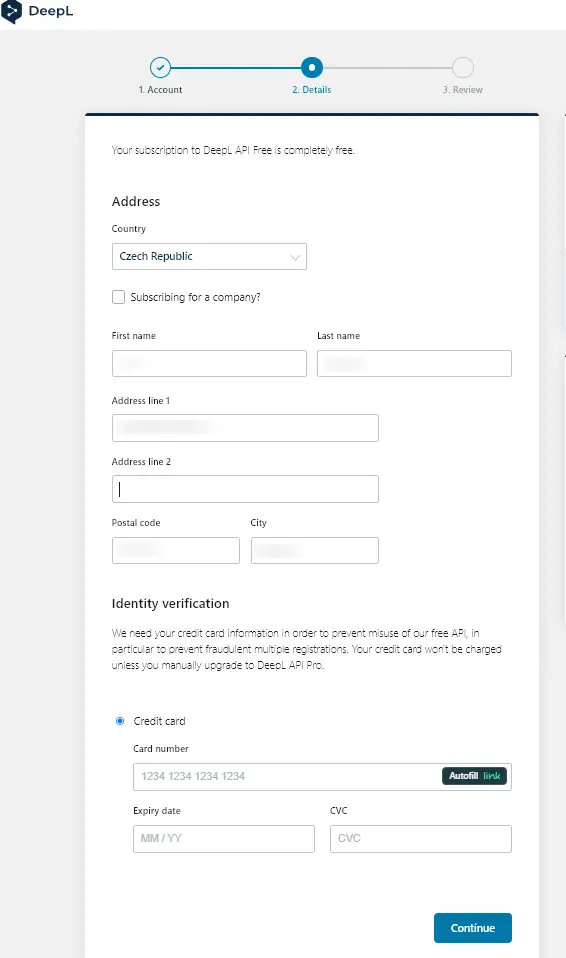Focus the City input field
The width and height of the screenshot is (566, 958).
click(x=315, y=550)
